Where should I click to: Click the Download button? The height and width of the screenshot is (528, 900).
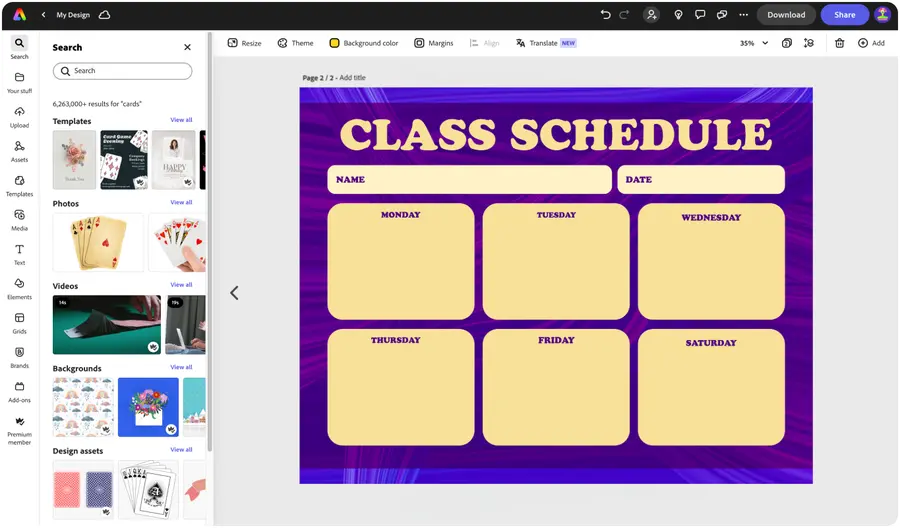(x=786, y=15)
